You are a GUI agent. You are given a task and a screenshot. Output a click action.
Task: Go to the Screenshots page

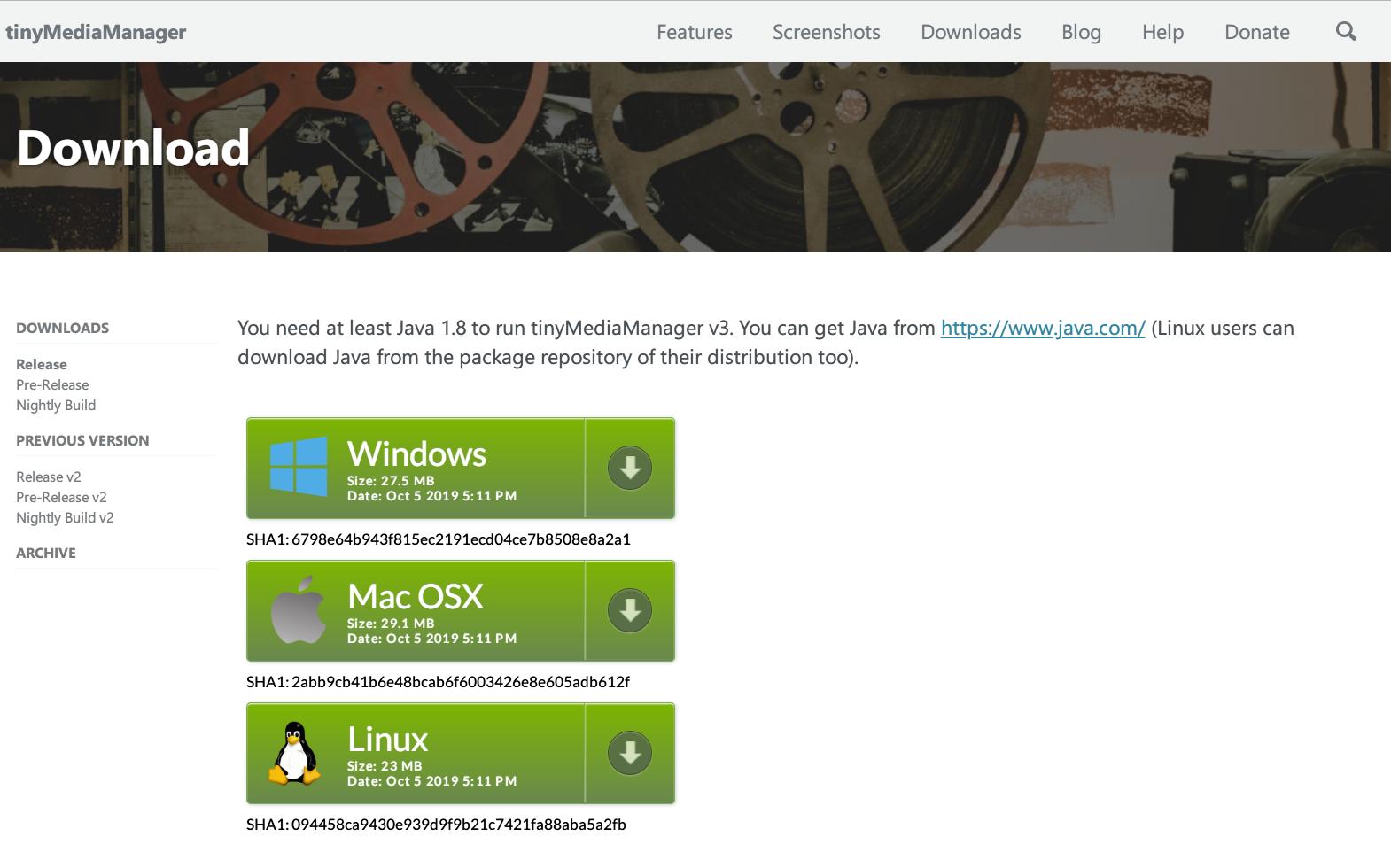click(x=826, y=33)
